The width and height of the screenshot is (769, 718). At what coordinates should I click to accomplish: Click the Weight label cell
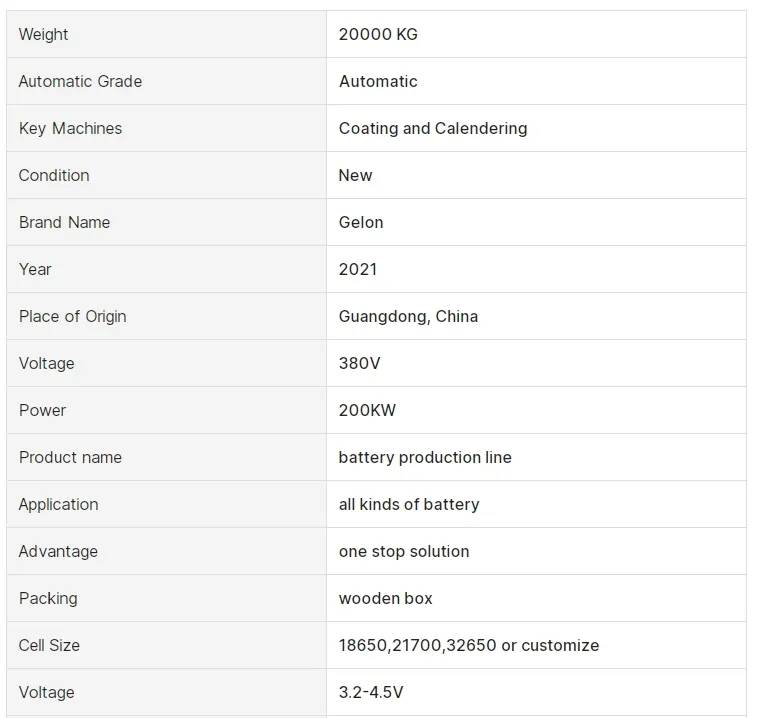point(43,34)
